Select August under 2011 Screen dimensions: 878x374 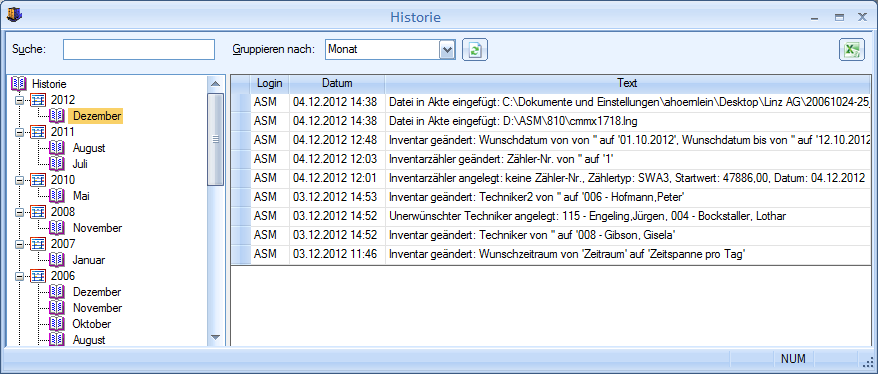[x=89, y=148]
